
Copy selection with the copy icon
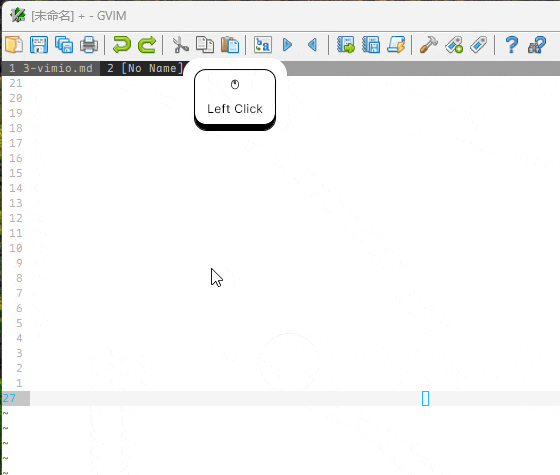[x=205, y=45]
